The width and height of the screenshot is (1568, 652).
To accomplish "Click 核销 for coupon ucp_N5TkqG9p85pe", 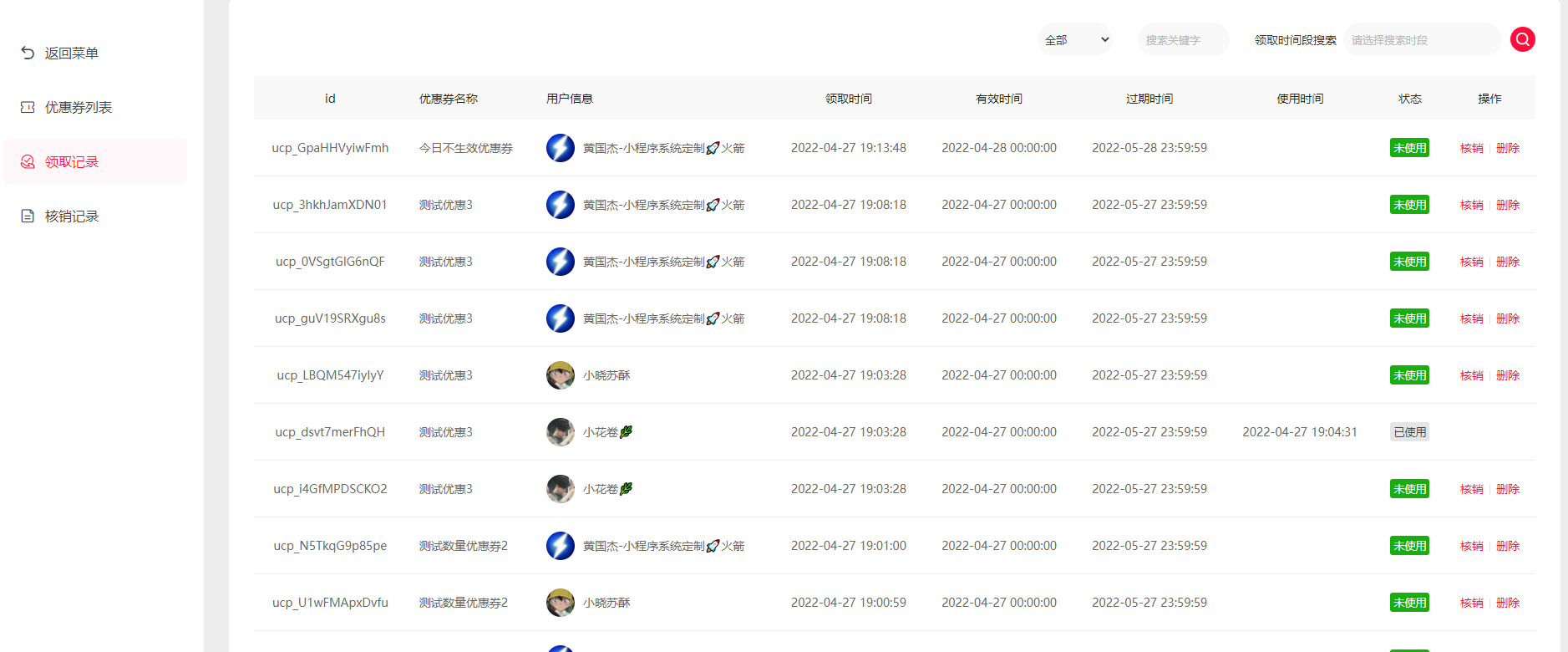I will click(x=1471, y=546).
